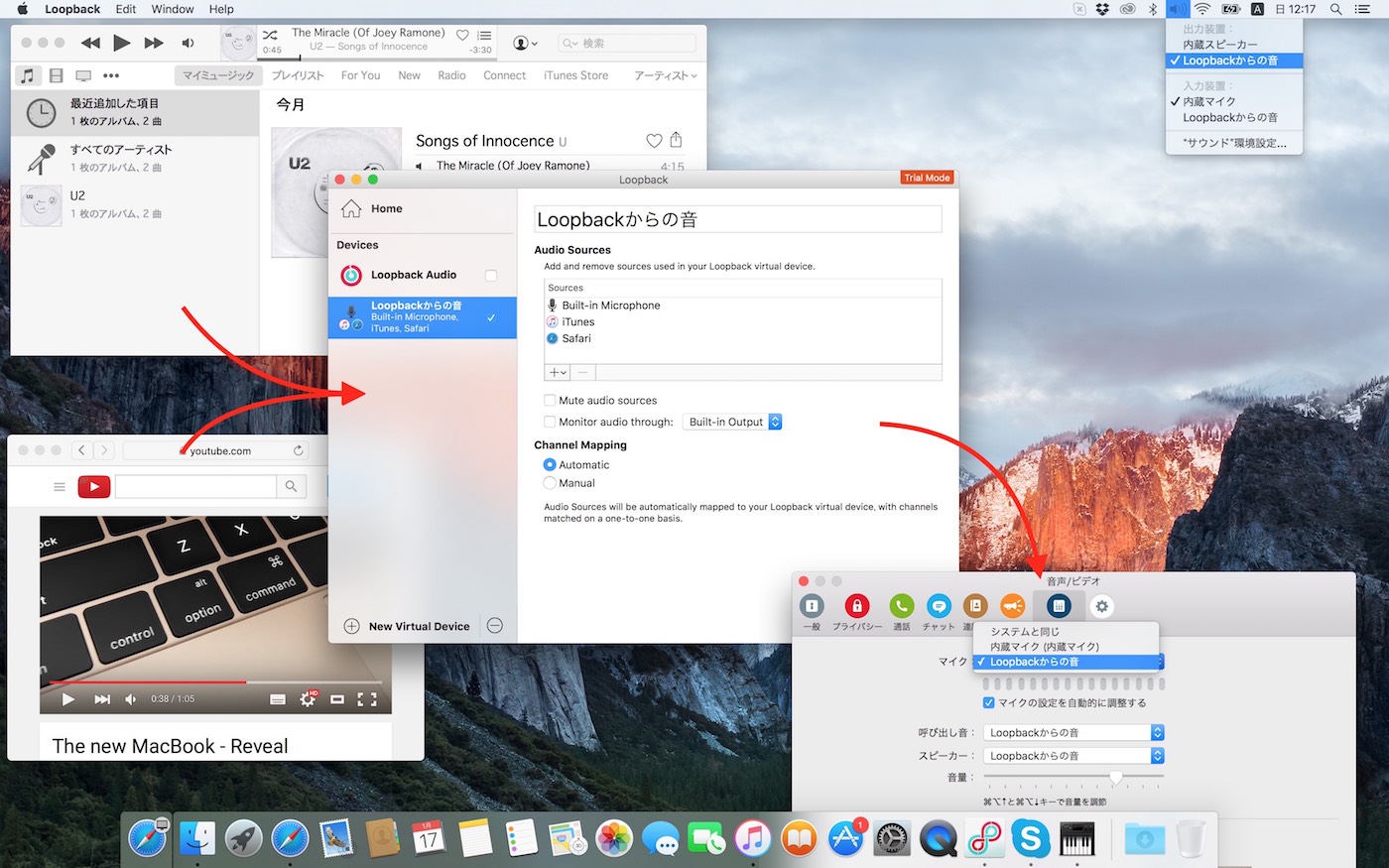Screen dimensions: 1389x868
Task: Click the remove source minus button
Action: tap(583, 373)
